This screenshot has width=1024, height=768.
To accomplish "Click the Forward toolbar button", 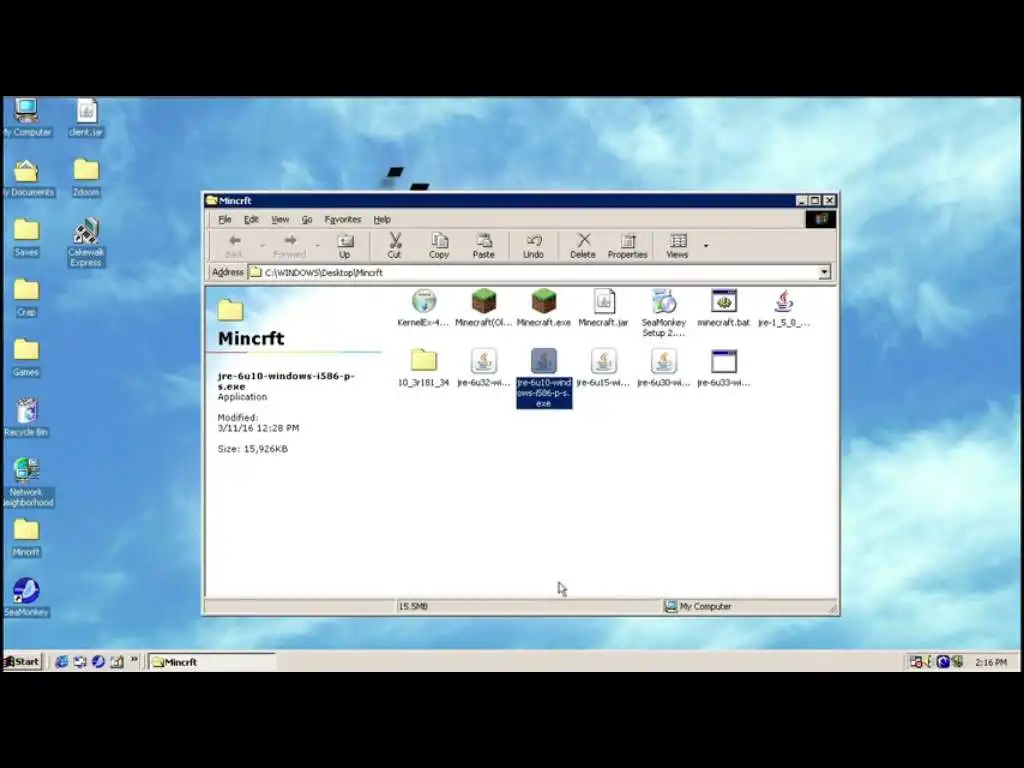I will 289,246.
